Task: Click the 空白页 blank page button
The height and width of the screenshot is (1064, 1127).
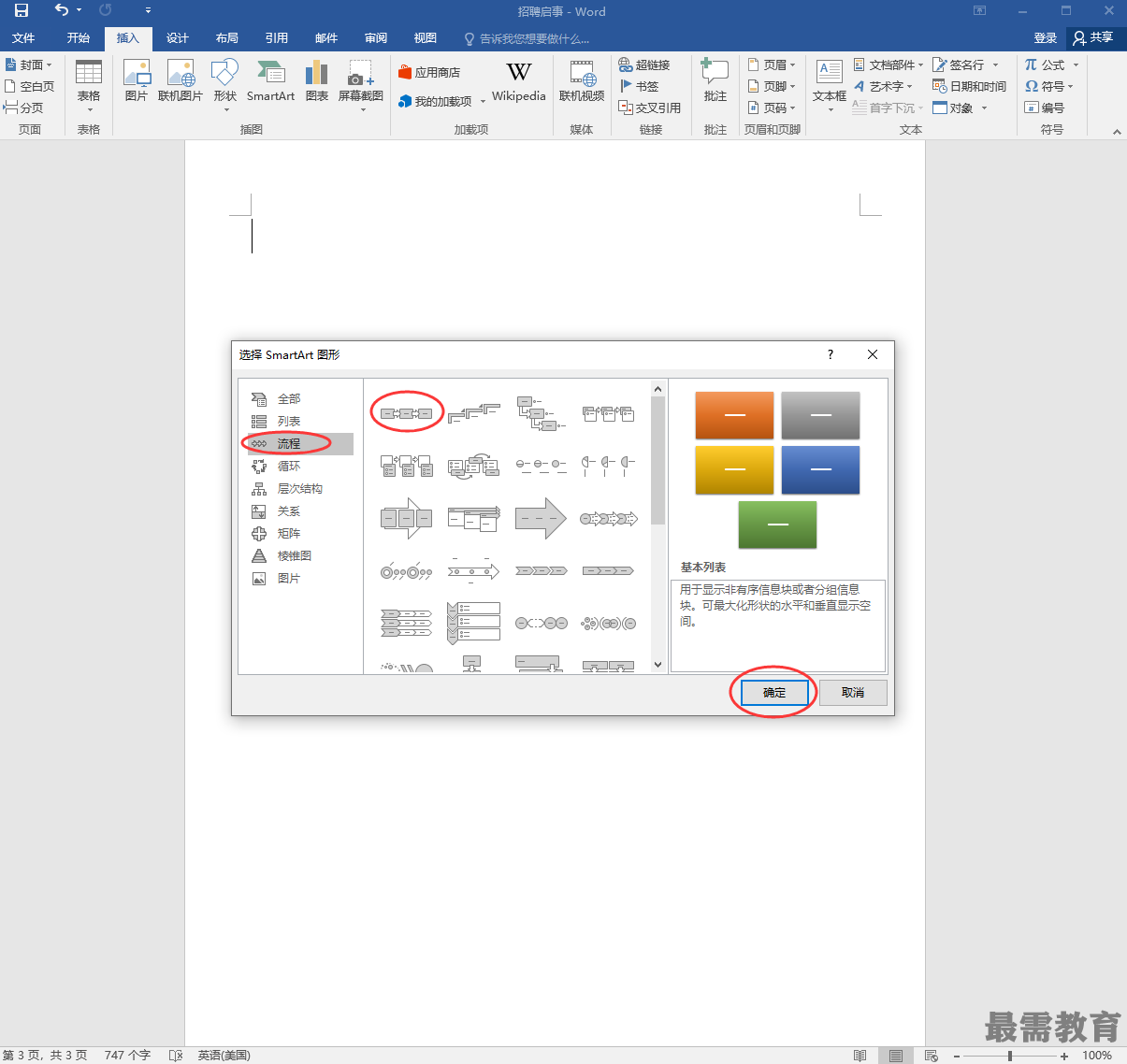Action: [x=30, y=86]
